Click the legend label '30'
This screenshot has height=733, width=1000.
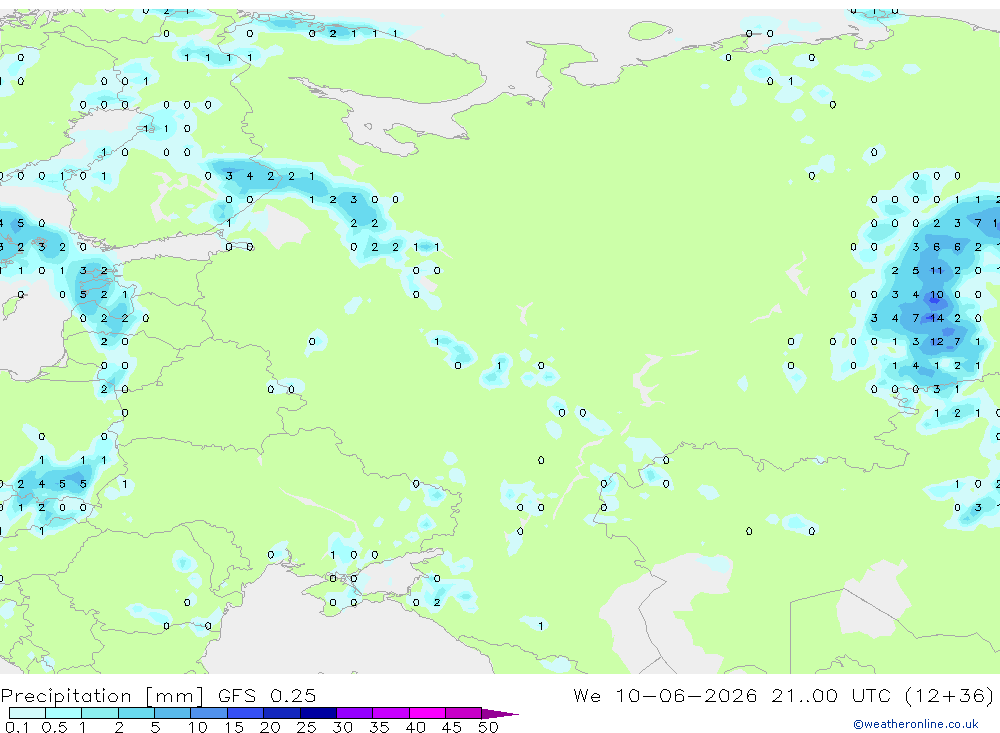(x=342, y=727)
